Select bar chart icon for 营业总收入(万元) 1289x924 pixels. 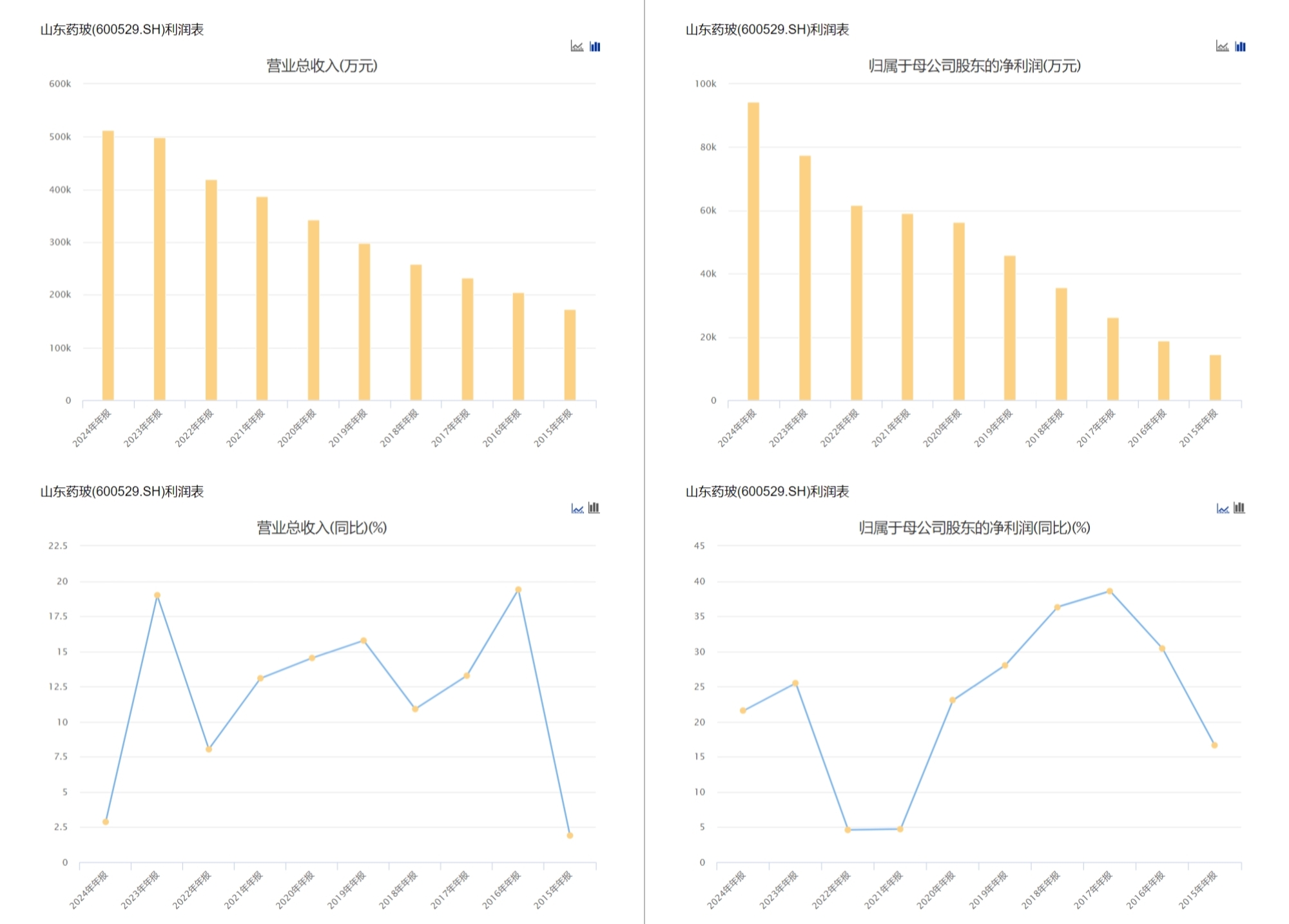point(595,46)
